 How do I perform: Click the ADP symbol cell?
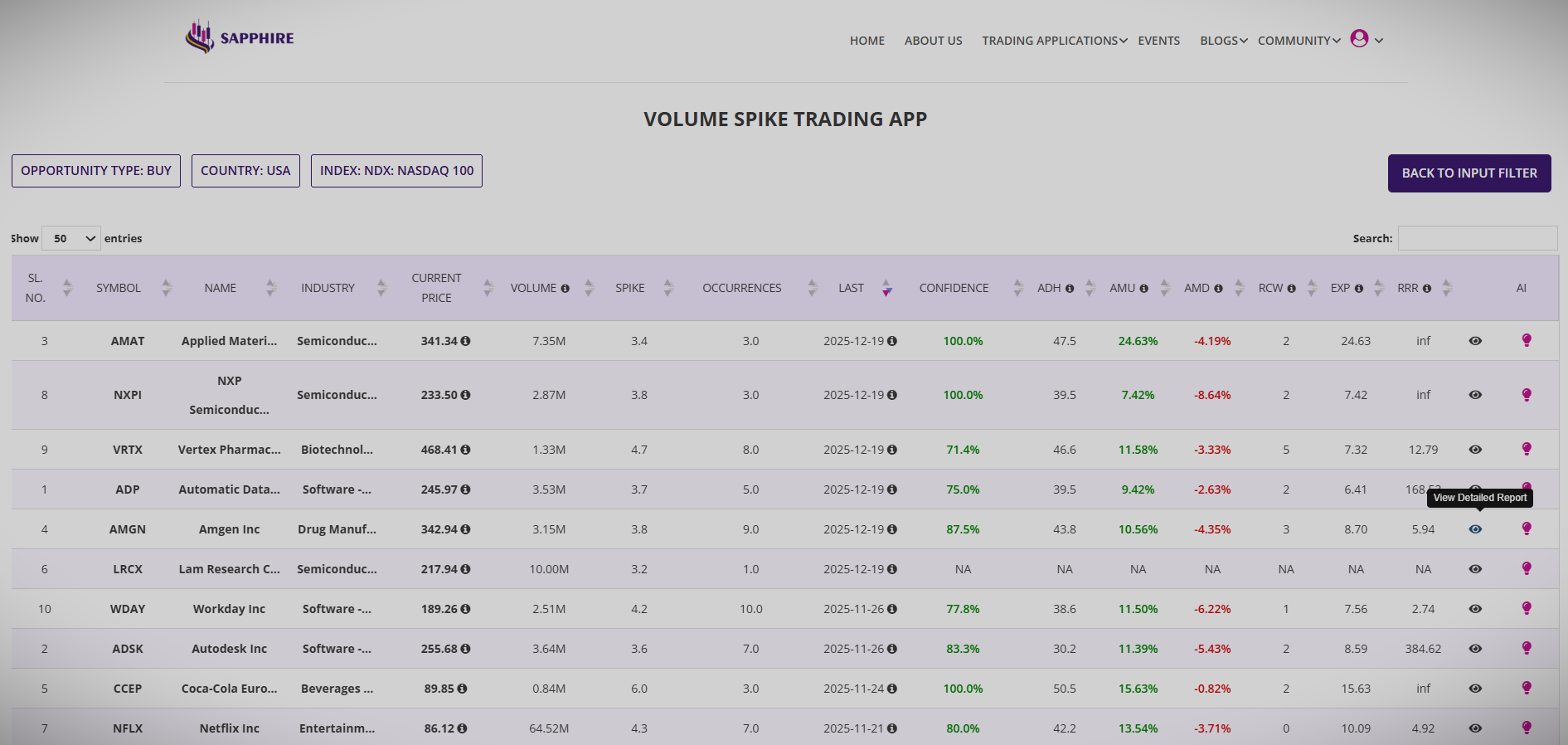point(128,489)
